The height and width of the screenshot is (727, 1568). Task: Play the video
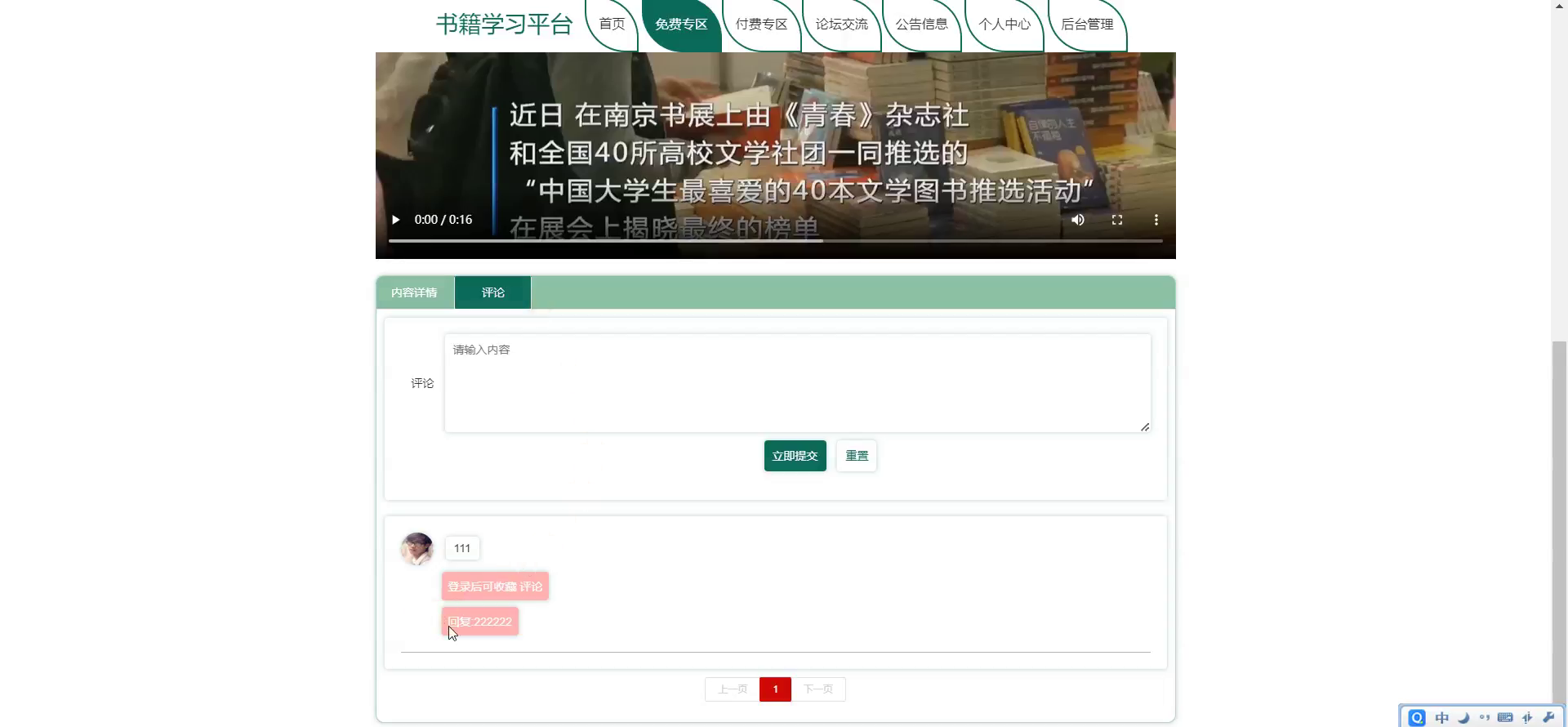coord(396,220)
